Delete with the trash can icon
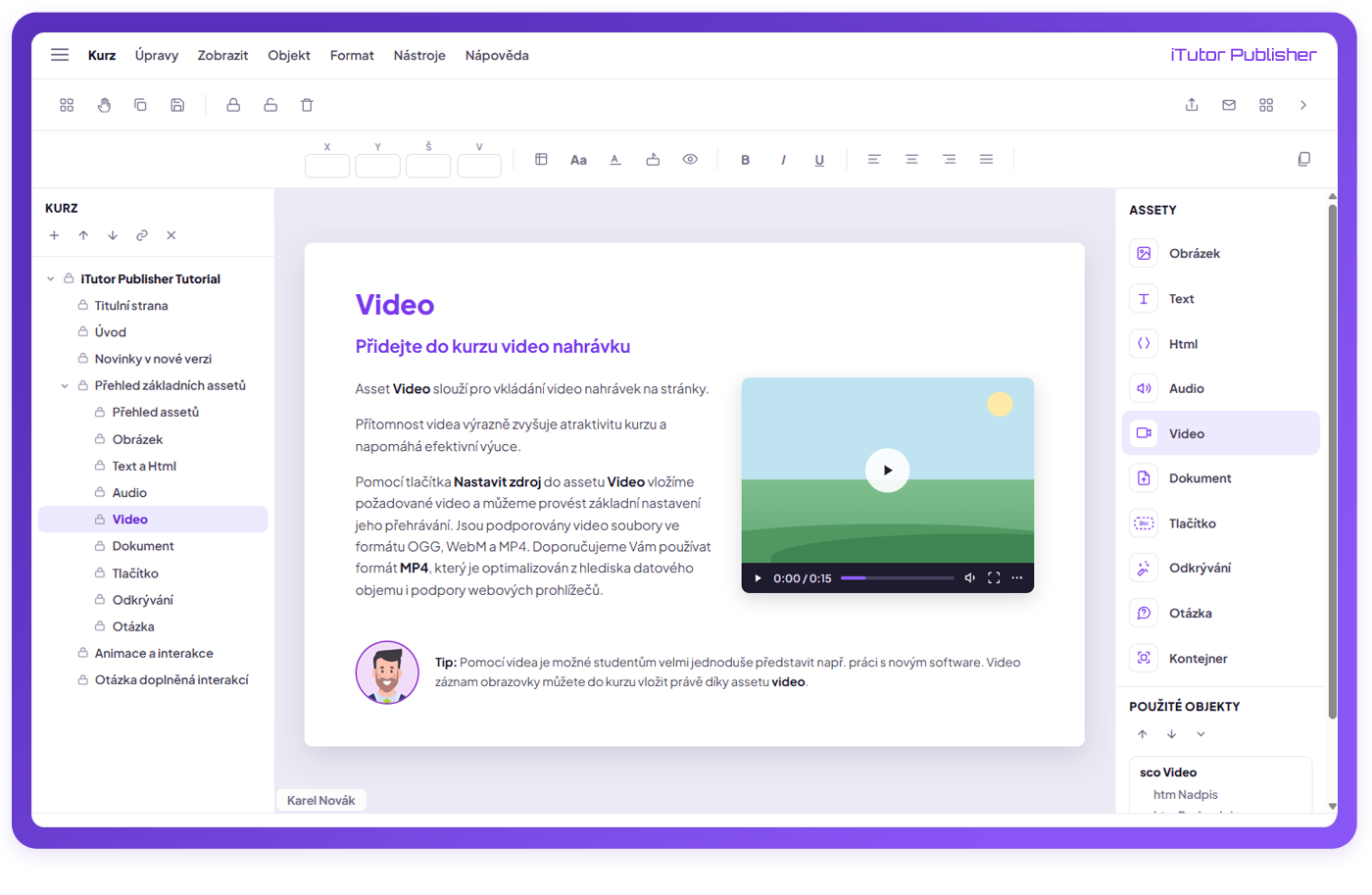 pyautogui.click(x=307, y=105)
